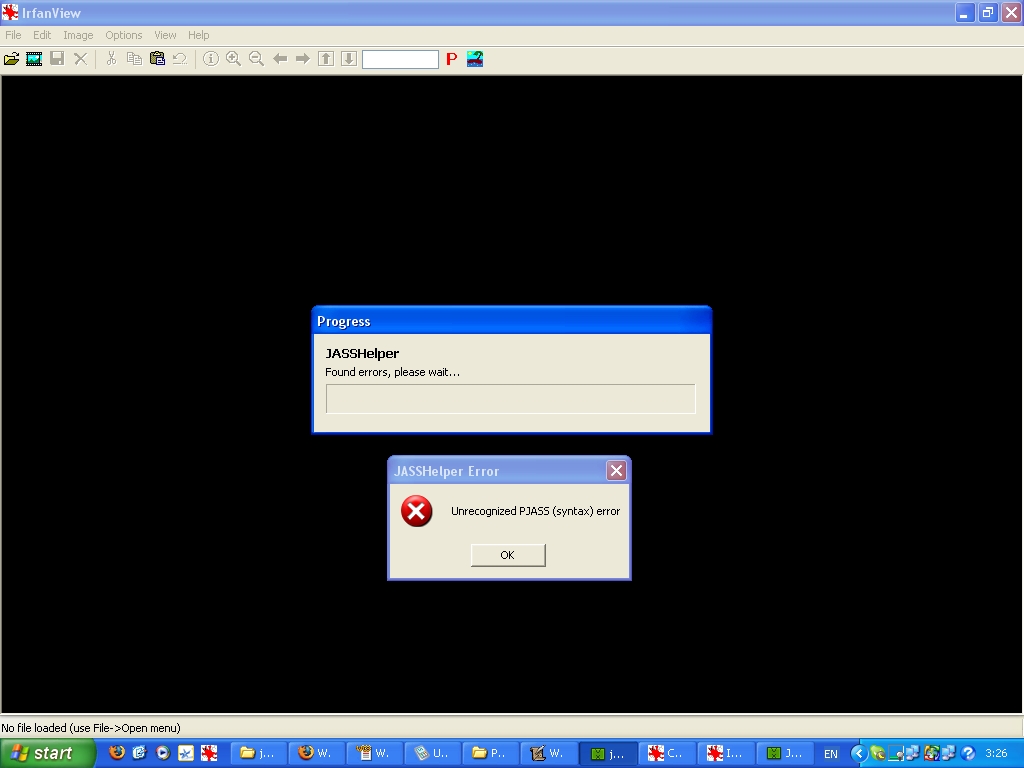The height and width of the screenshot is (768, 1024).
Task: Click the red error X icon
Action: 417,511
